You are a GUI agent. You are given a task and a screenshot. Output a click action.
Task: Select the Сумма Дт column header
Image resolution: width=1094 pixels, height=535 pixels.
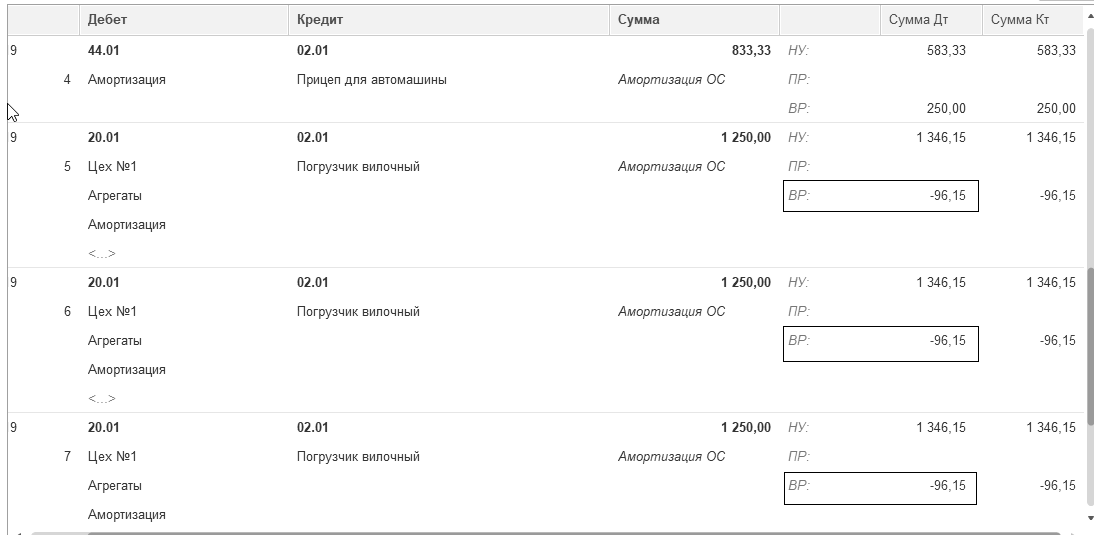tap(930, 20)
